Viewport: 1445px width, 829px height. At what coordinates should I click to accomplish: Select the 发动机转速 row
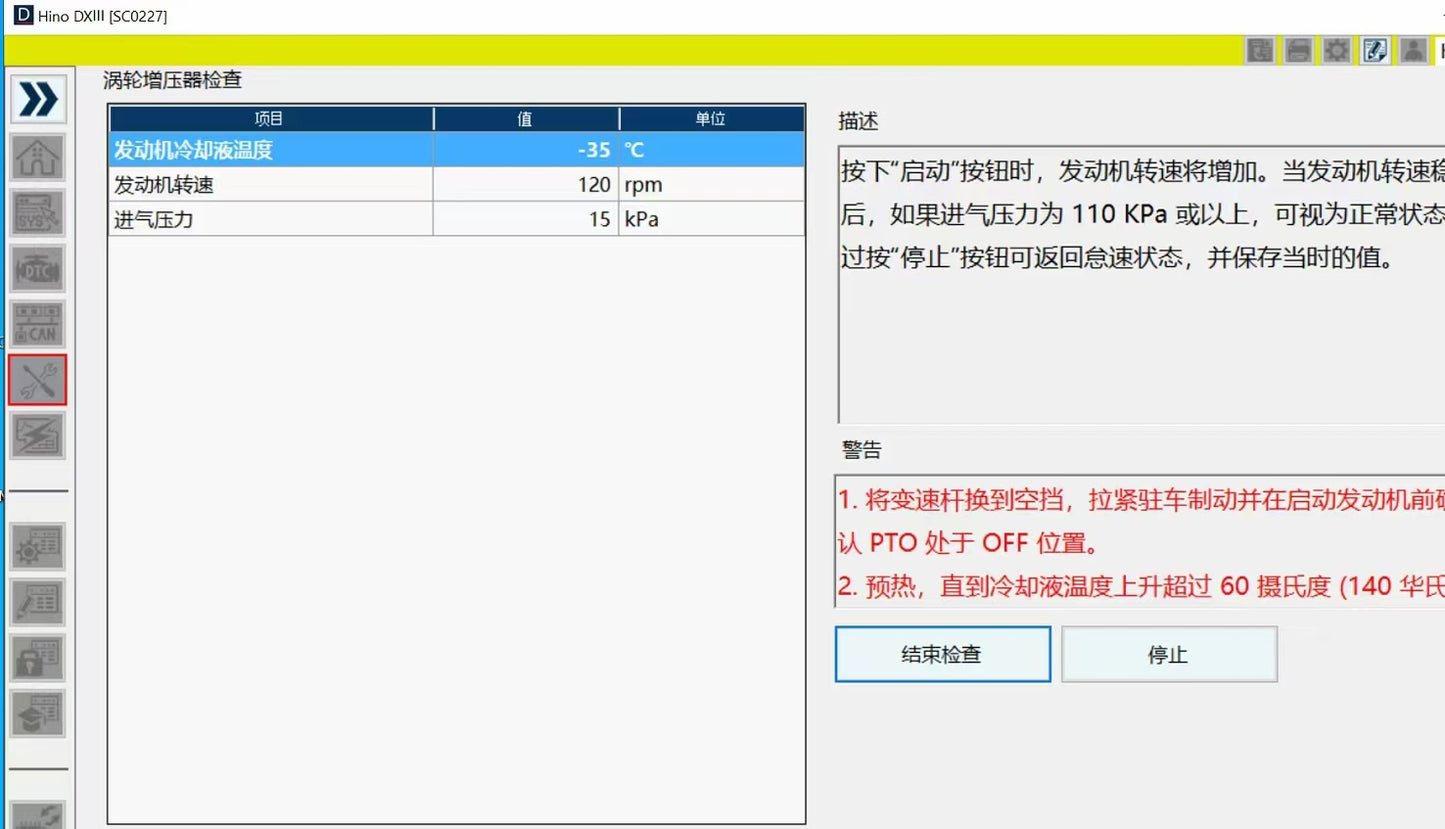tap(270, 185)
